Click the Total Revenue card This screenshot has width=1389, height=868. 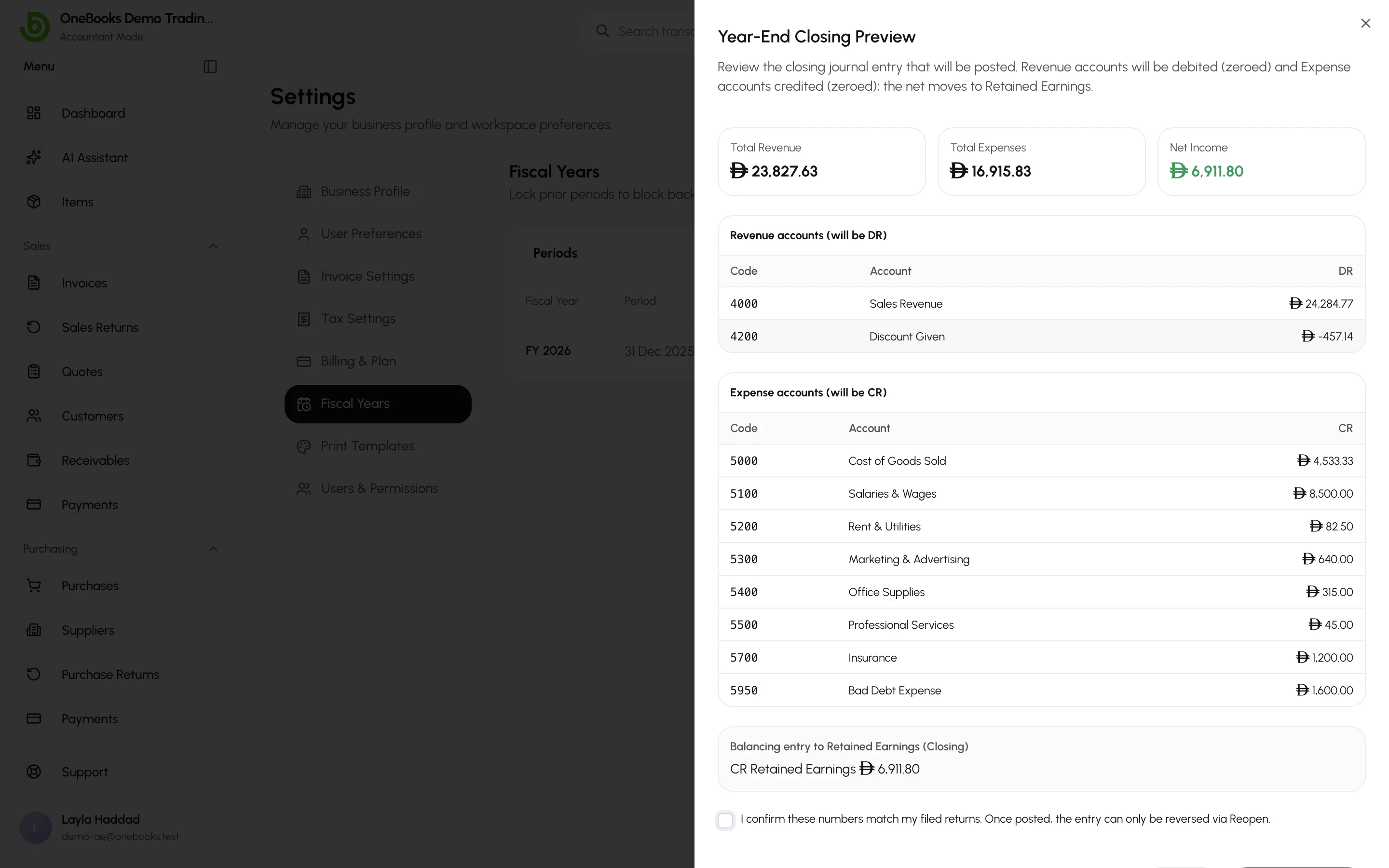click(821, 162)
